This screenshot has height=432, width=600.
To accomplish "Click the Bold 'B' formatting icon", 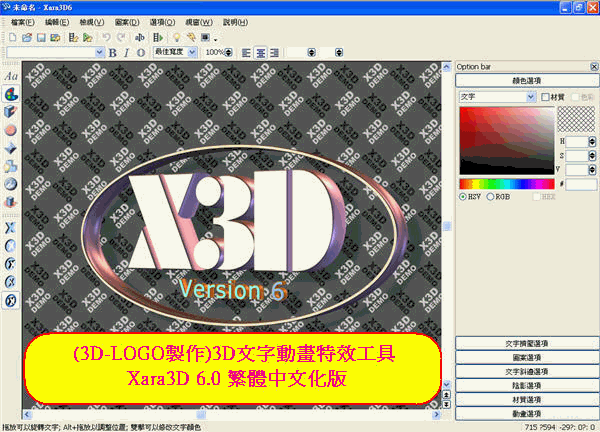I will click(x=112, y=52).
